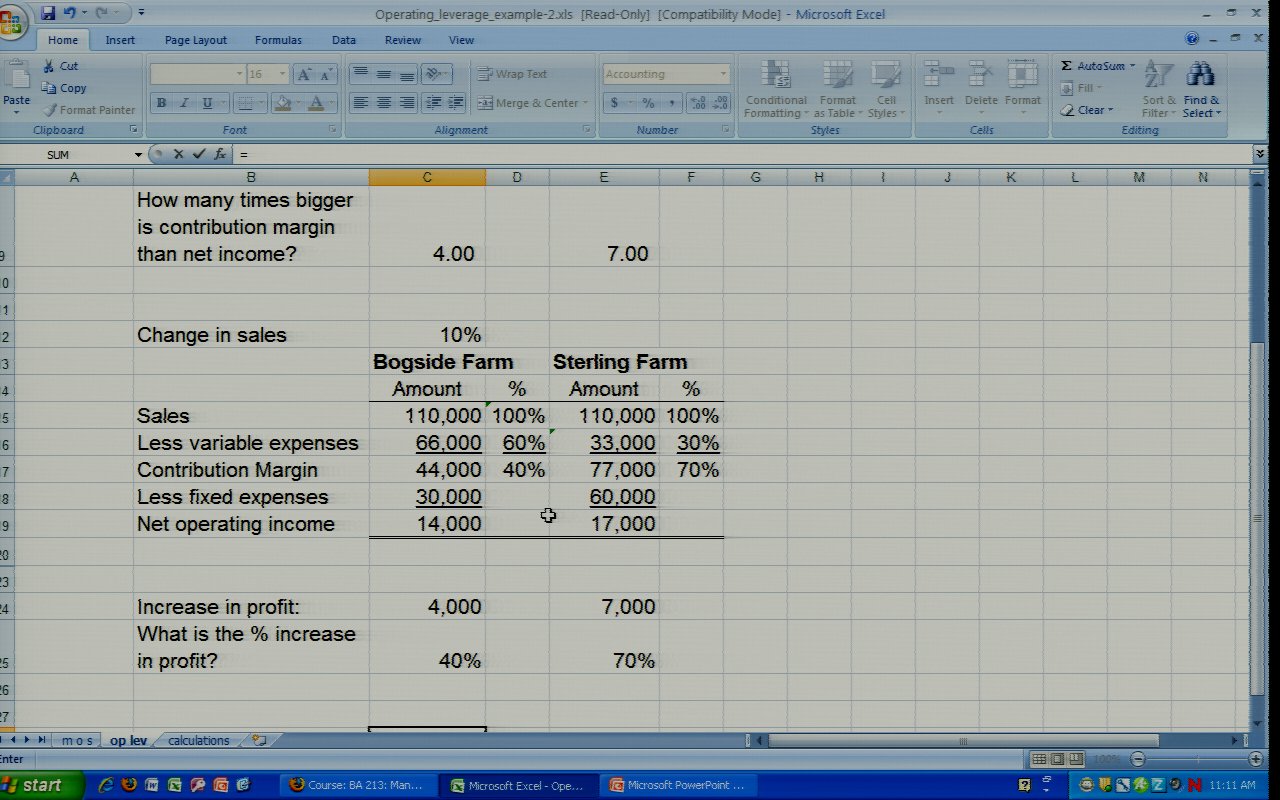Open the Formulas ribbon tab
Image resolution: width=1280 pixels, height=800 pixels.
[x=278, y=40]
